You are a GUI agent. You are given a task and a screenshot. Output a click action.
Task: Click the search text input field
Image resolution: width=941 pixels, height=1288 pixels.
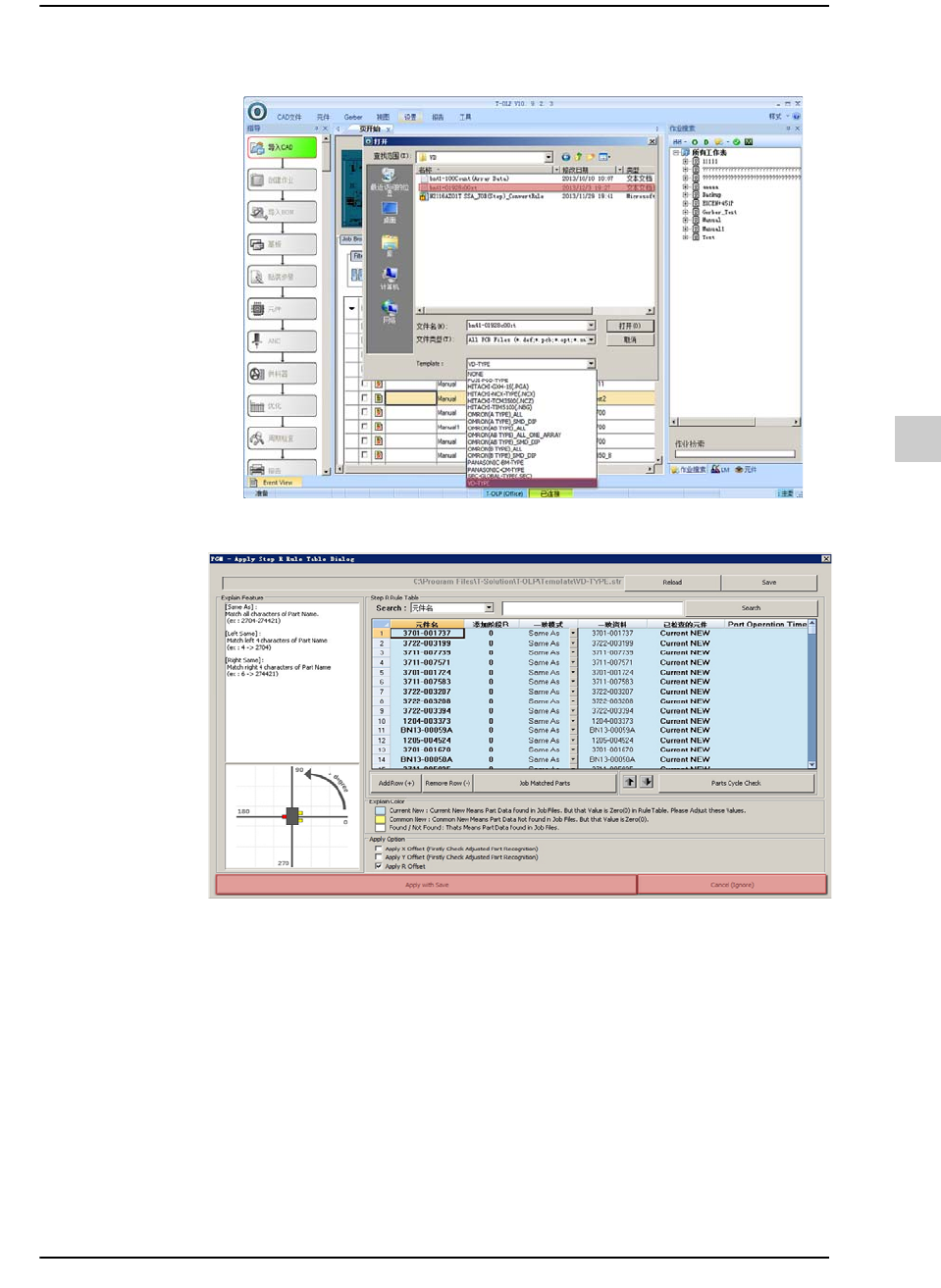[x=592, y=608]
